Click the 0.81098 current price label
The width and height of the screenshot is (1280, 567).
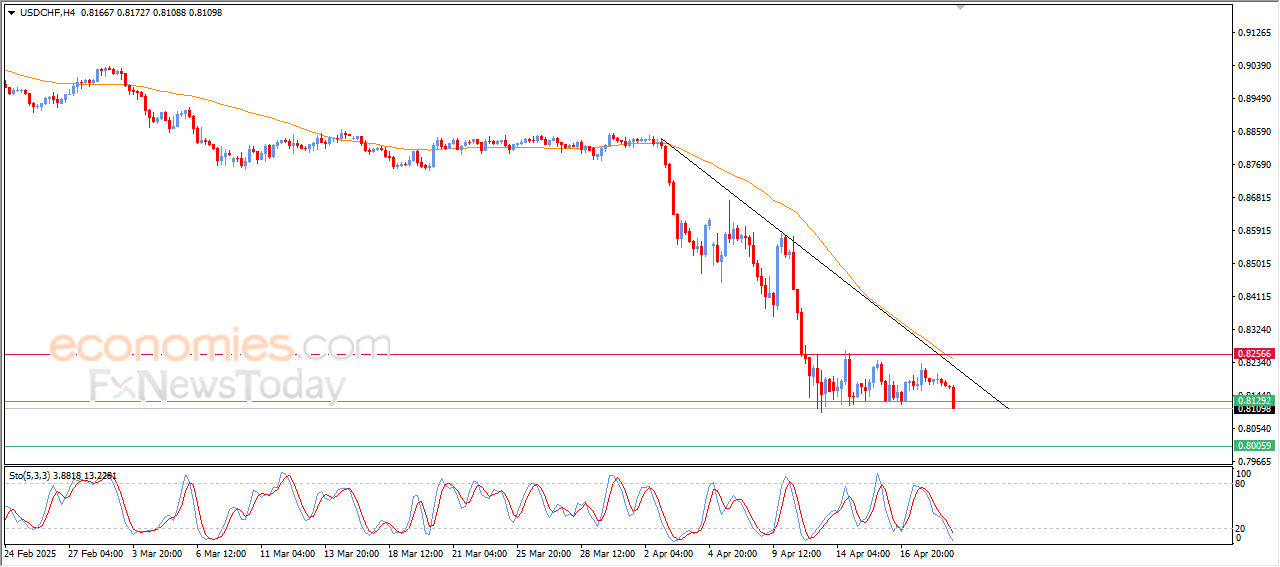tap(1253, 409)
